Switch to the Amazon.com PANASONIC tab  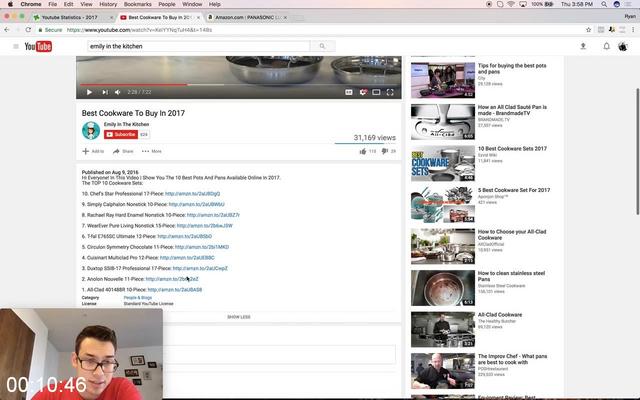[248, 18]
